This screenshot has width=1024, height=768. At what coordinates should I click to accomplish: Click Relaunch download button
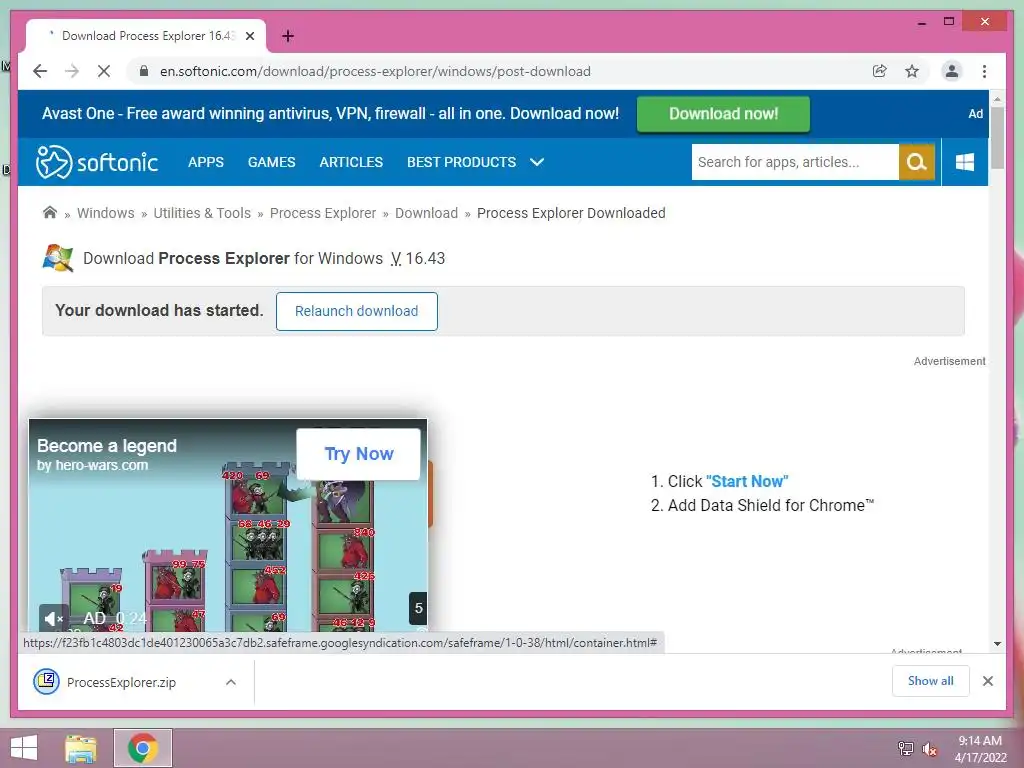point(357,311)
